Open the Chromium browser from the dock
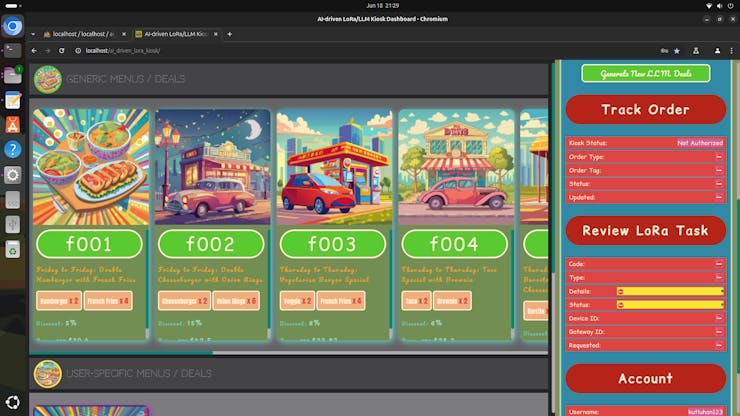740x416 pixels. click(13, 26)
